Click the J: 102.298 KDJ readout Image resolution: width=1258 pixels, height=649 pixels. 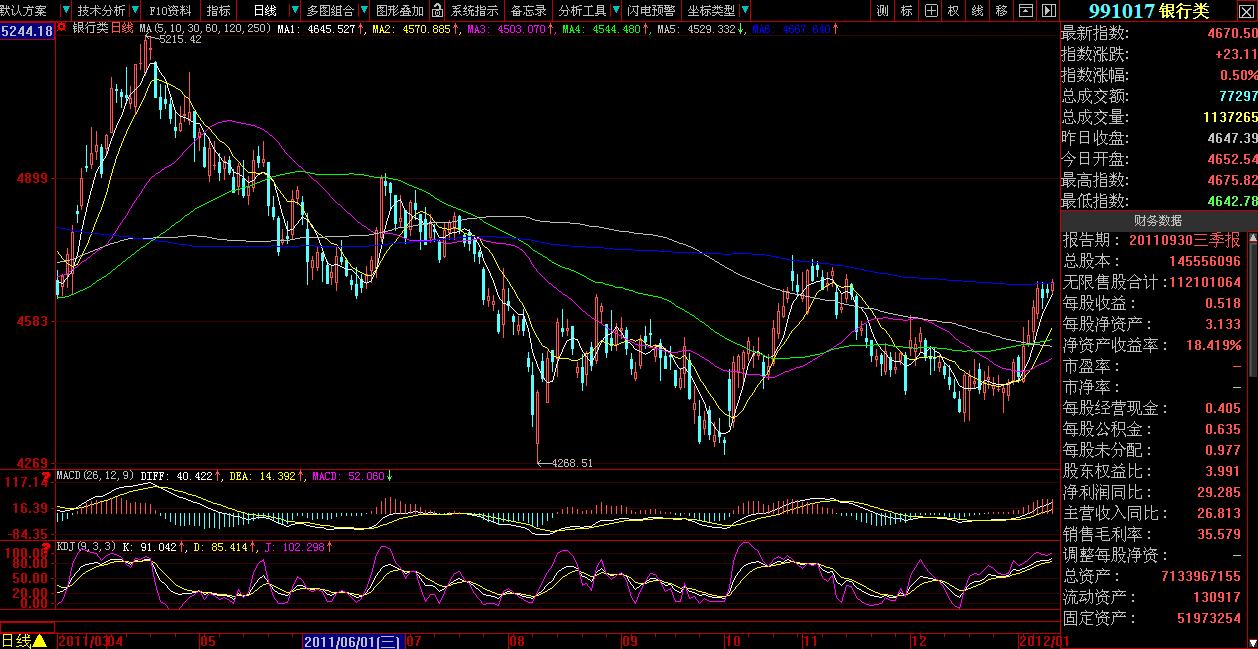coord(295,547)
